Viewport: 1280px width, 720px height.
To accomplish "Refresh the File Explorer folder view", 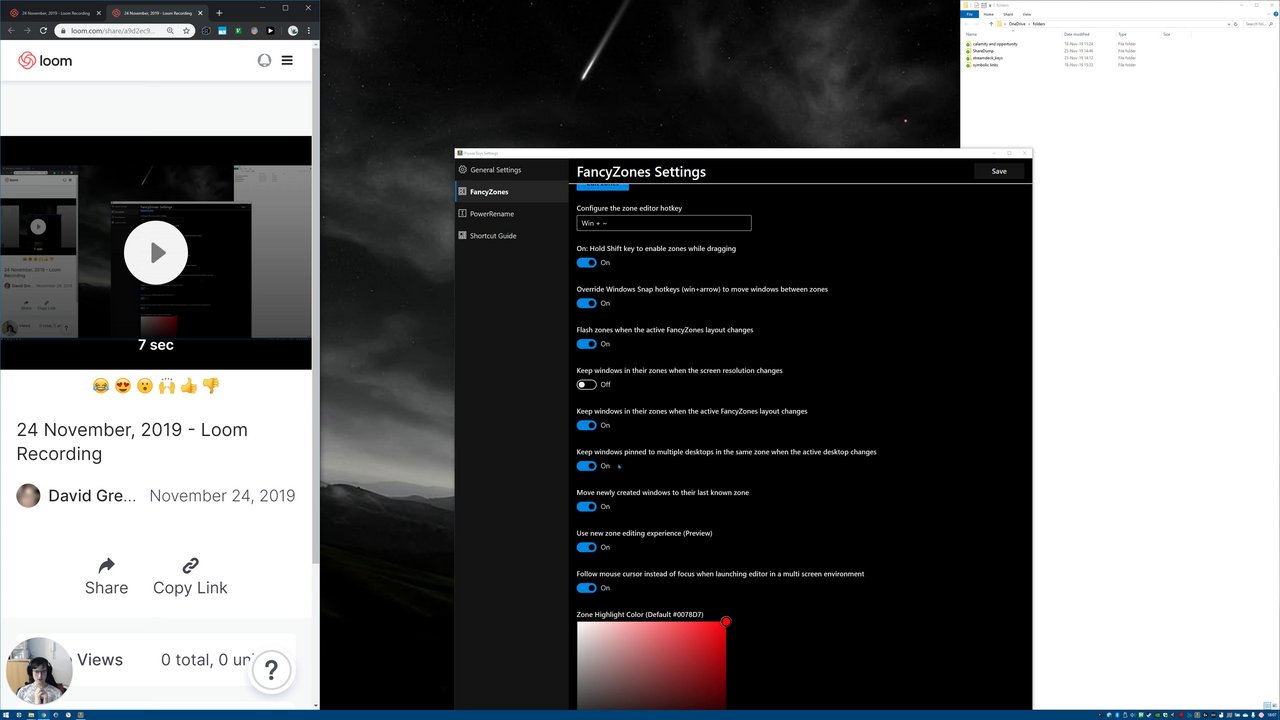I will [x=1236, y=24].
